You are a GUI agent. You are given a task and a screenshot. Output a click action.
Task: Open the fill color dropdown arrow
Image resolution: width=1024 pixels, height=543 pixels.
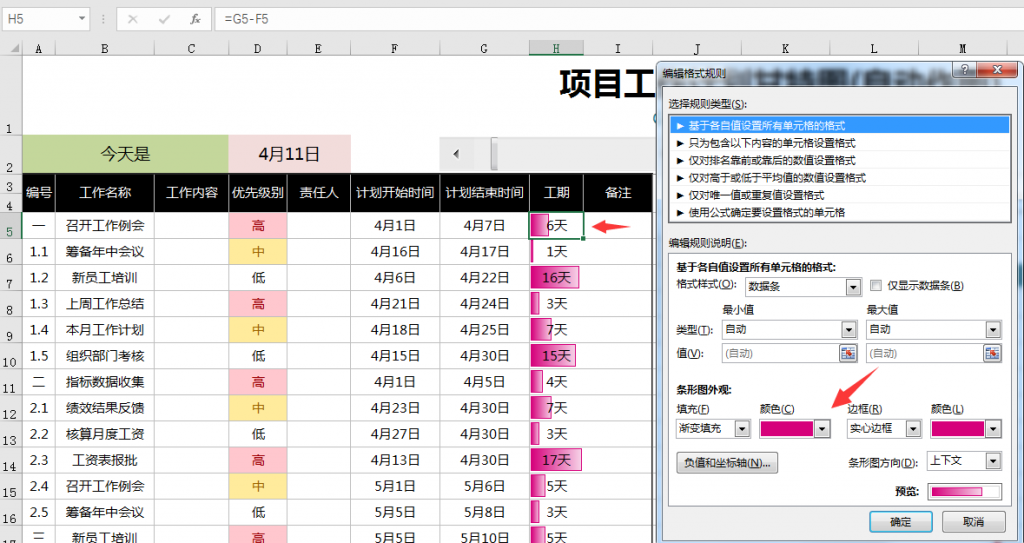[822, 429]
